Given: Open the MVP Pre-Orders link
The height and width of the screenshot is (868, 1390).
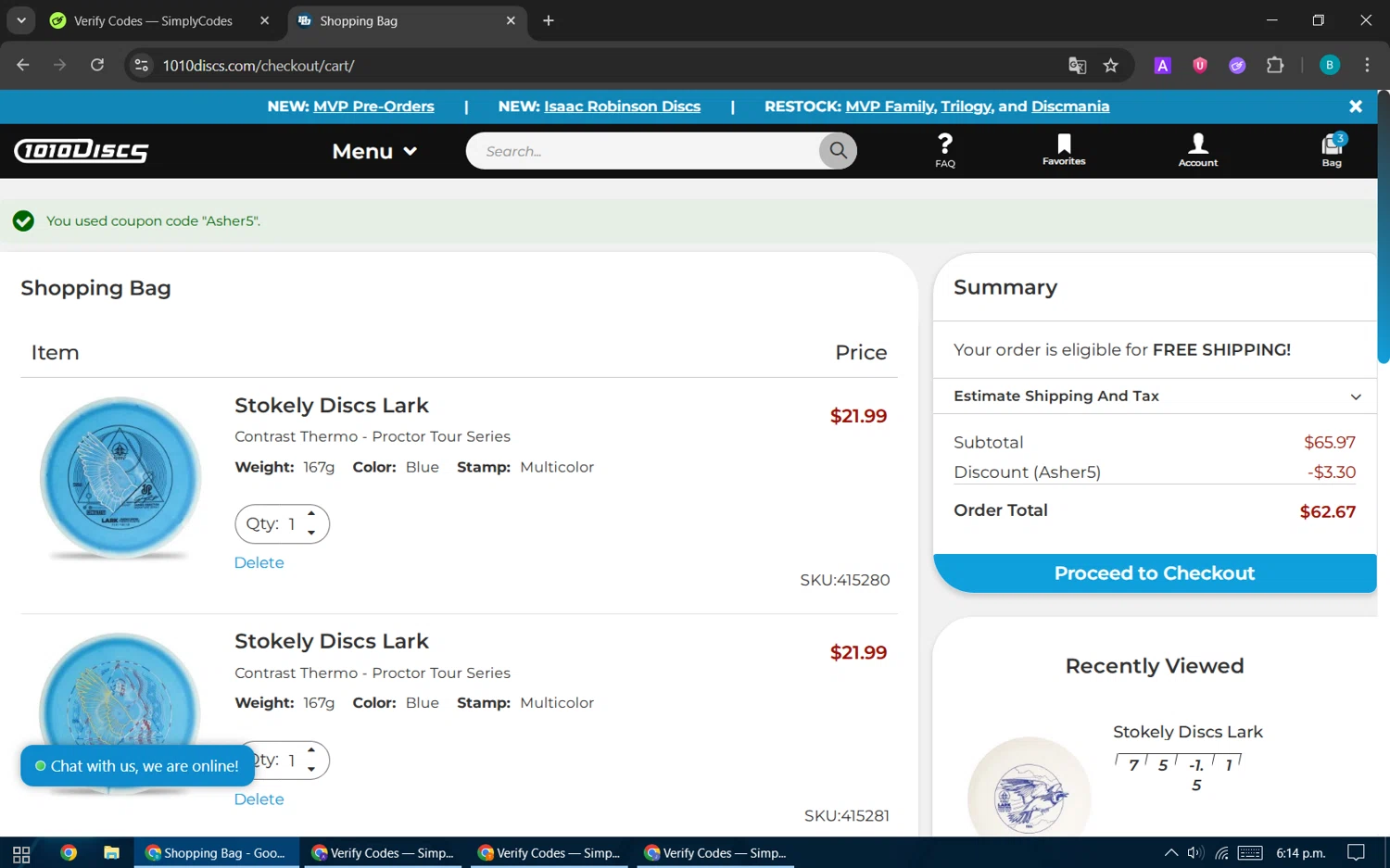Looking at the screenshot, I should (373, 107).
